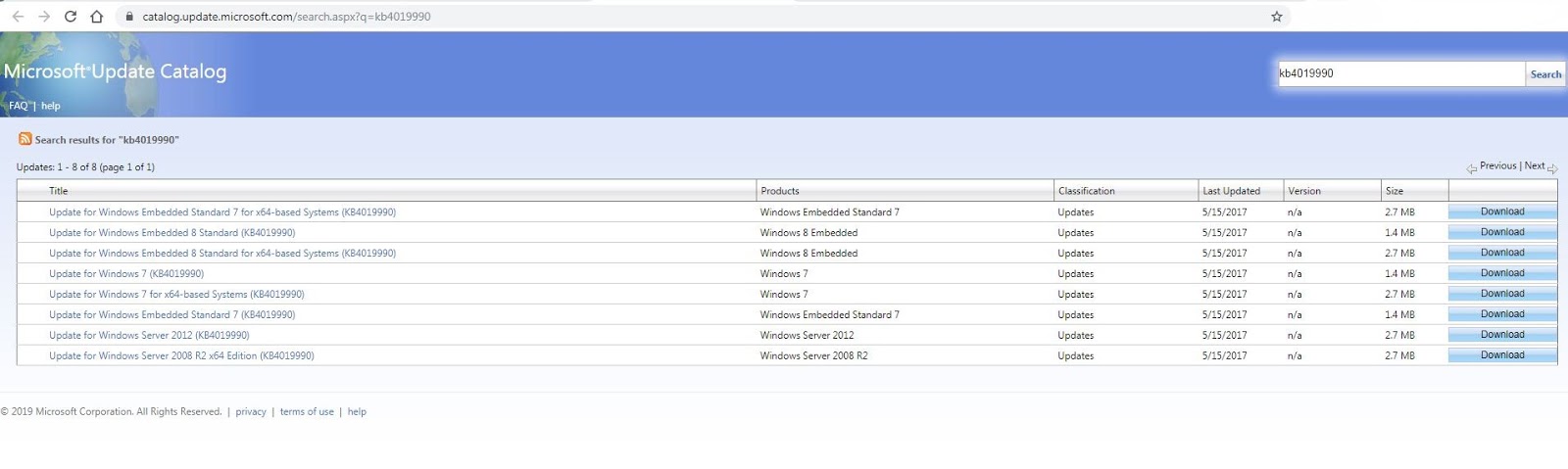
Task: Select Windows Server 2008 R2 product cell
Action: click(813, 356)
